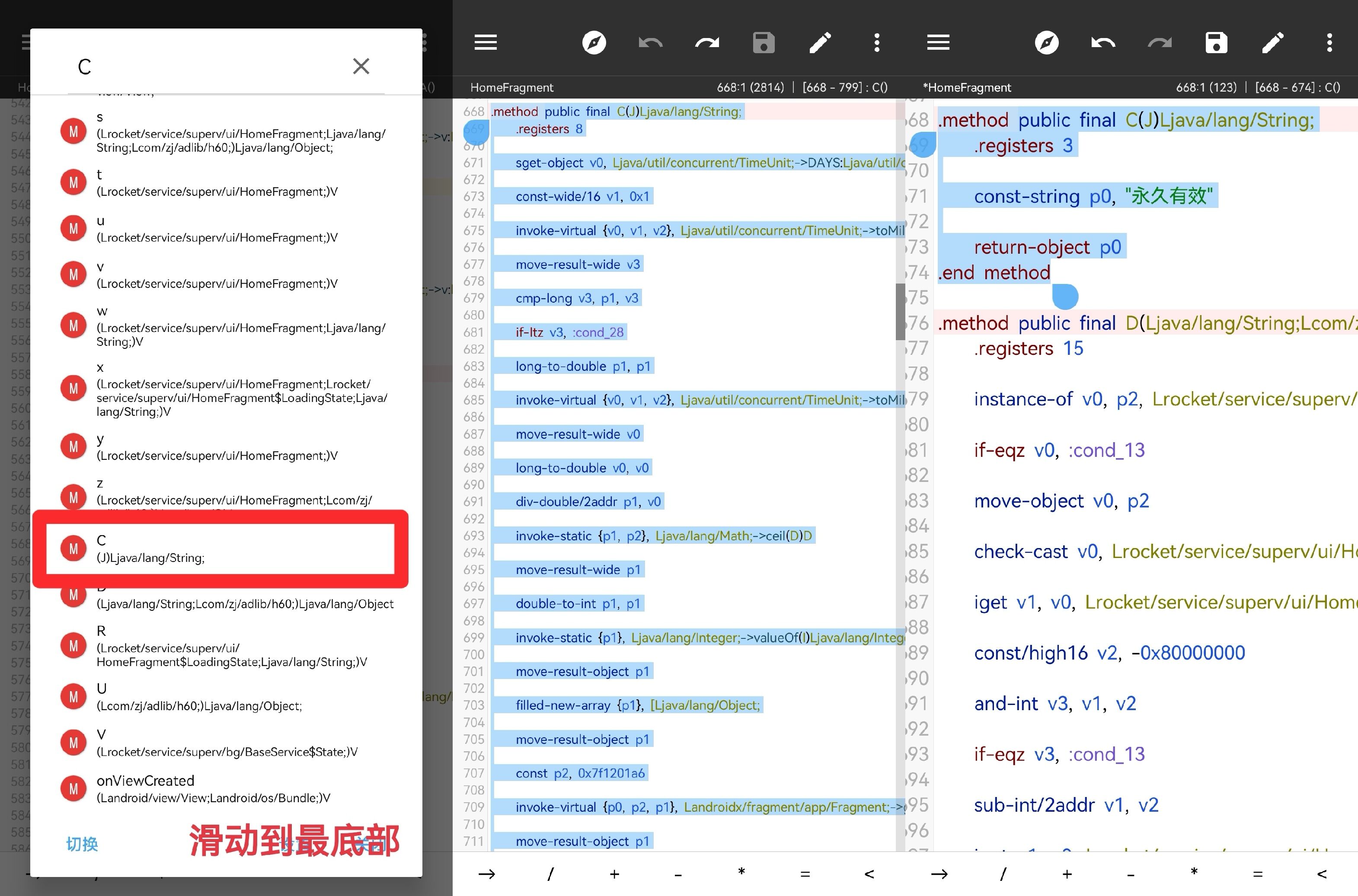
Task: Insert arrow symbol from middle editor keybar
Action: [x=486, y=874]
